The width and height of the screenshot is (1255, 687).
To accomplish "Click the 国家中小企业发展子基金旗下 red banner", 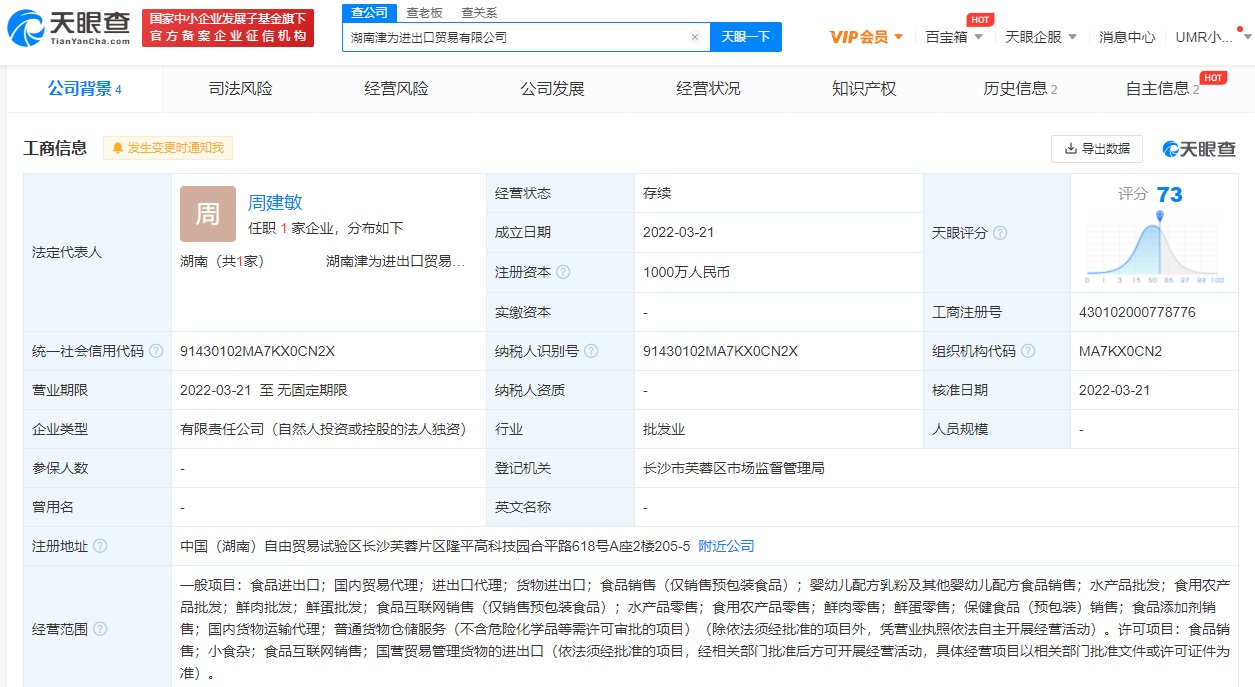I will 227,28.
